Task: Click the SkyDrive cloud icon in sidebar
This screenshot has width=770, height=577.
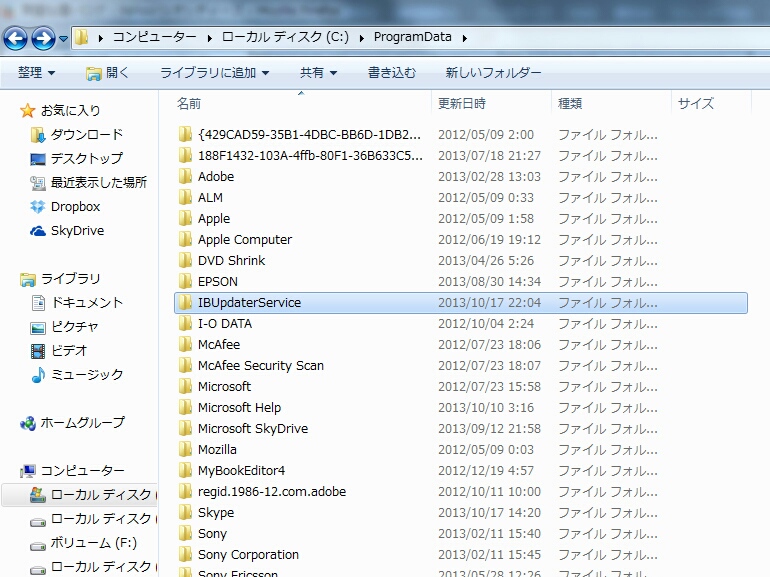Action: (37, 231)
